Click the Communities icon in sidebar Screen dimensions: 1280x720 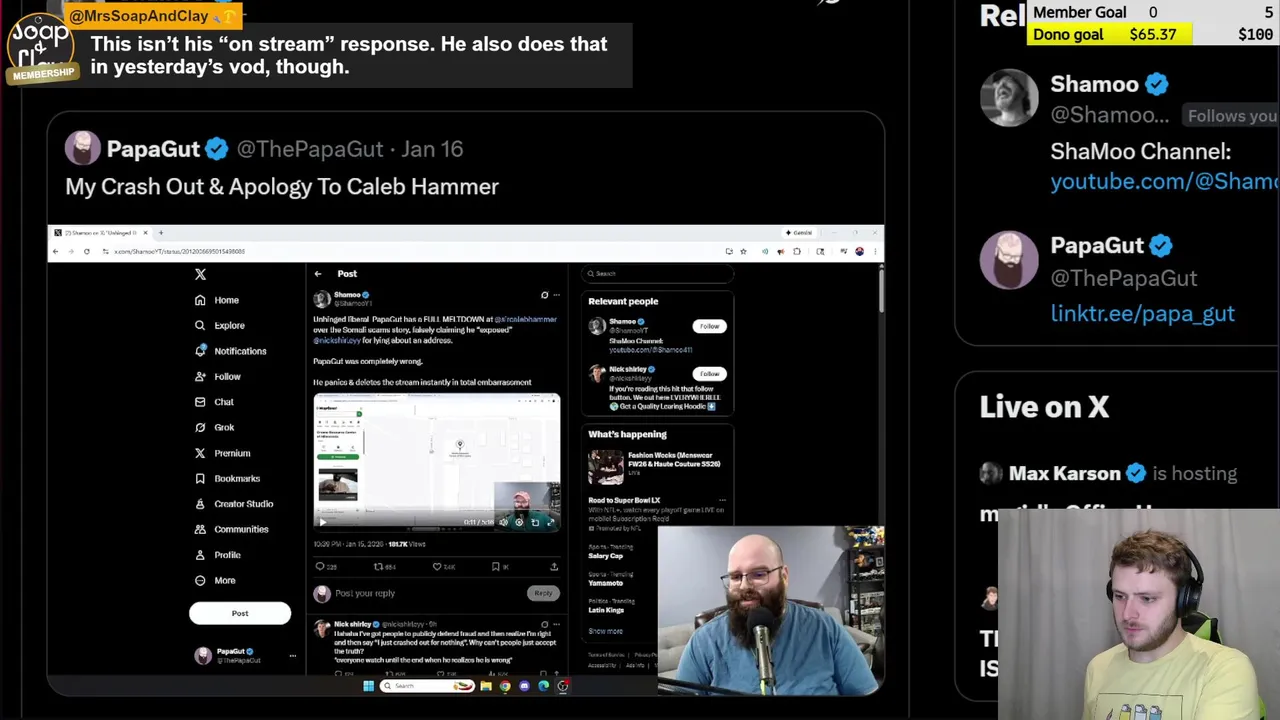point(200,529)
